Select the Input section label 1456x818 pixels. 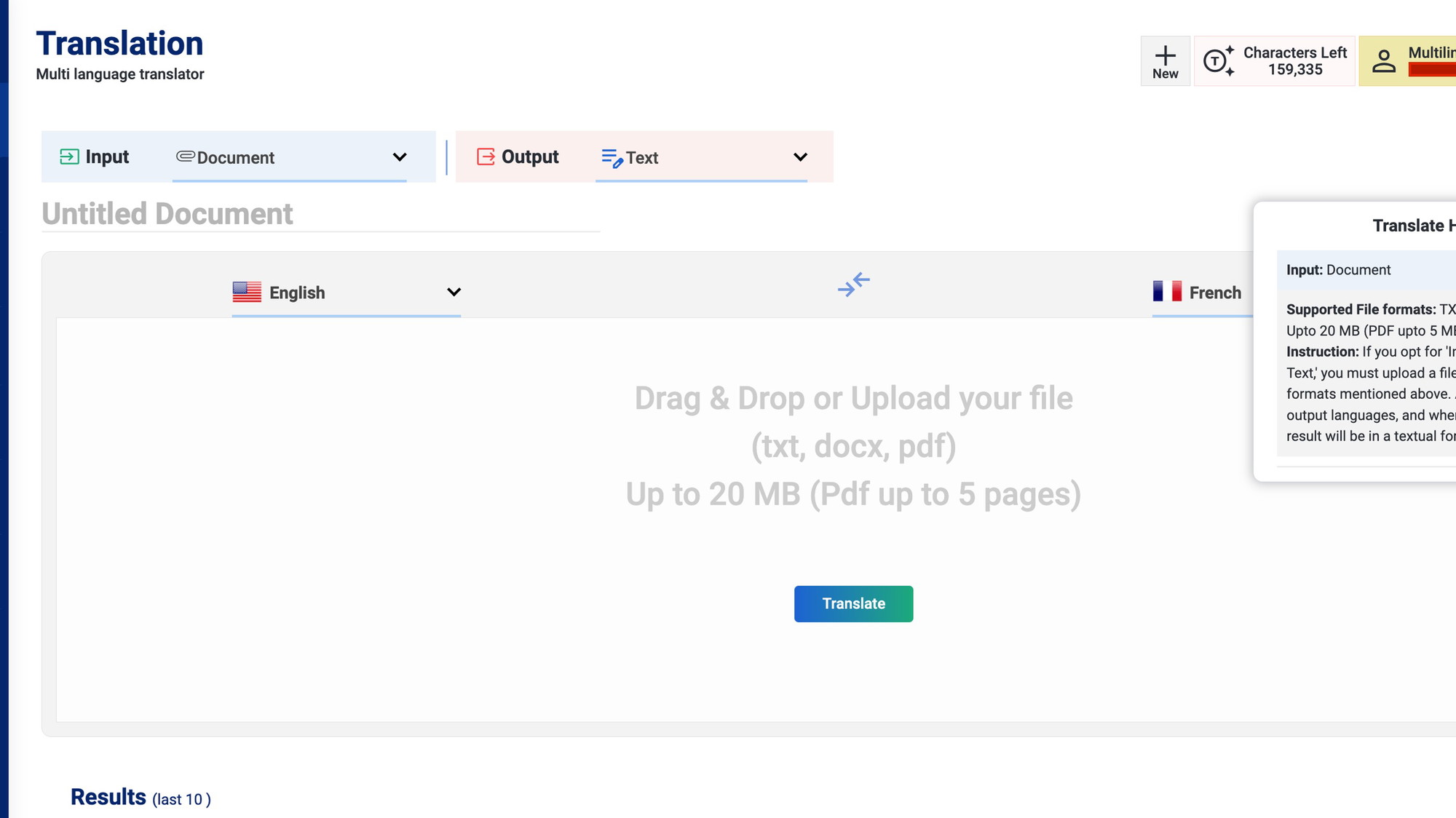(107, 156)
